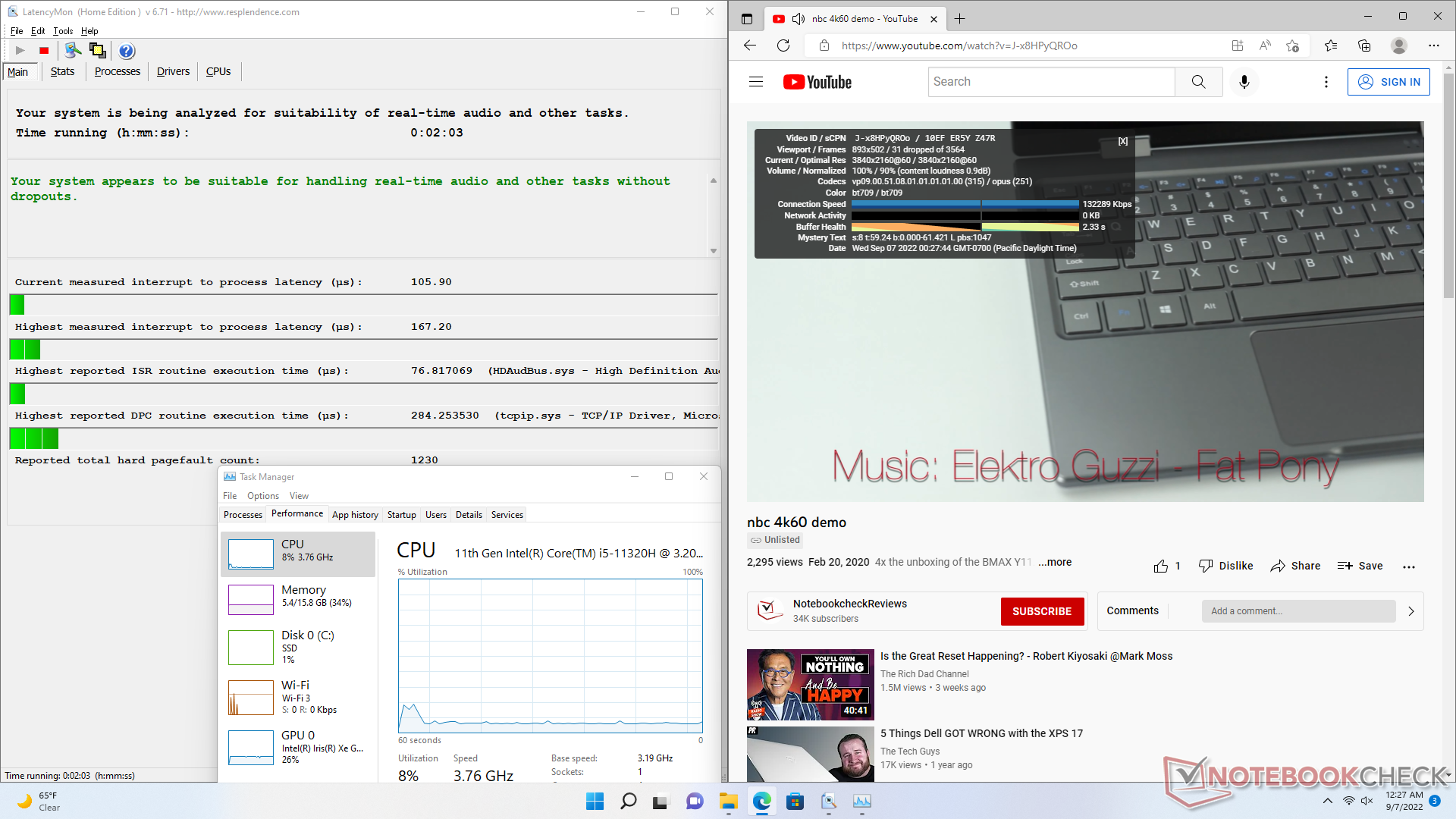
Task: Expand the comments section chevron
Action: pos(1410,611)
